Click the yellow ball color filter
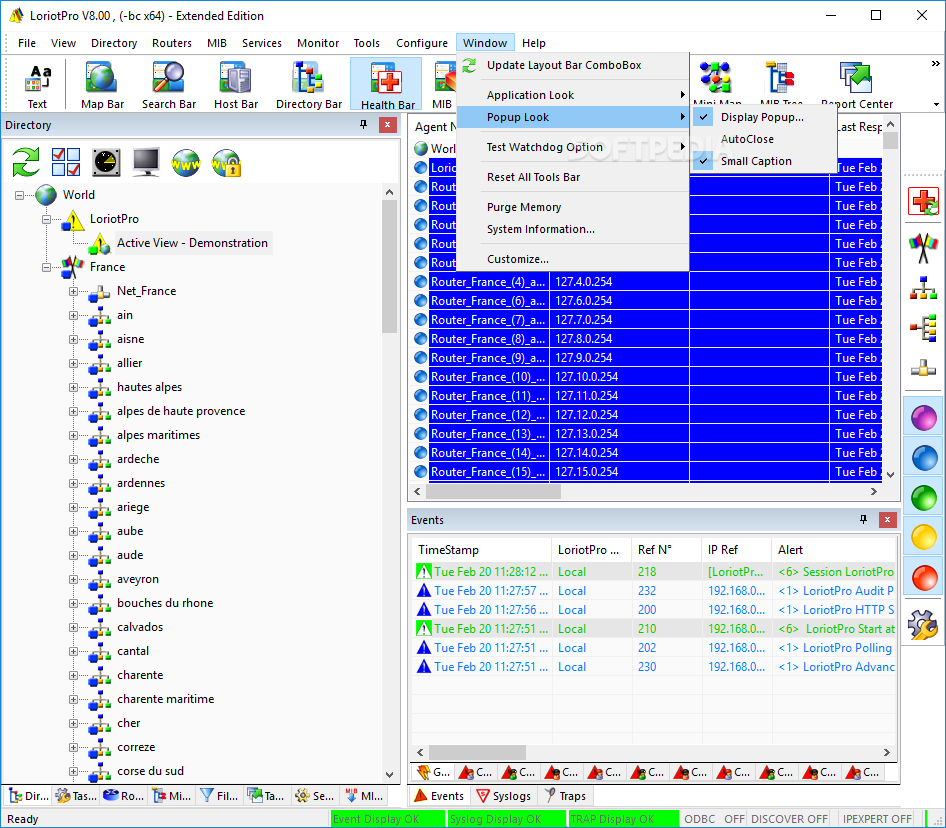 (924, 538)
